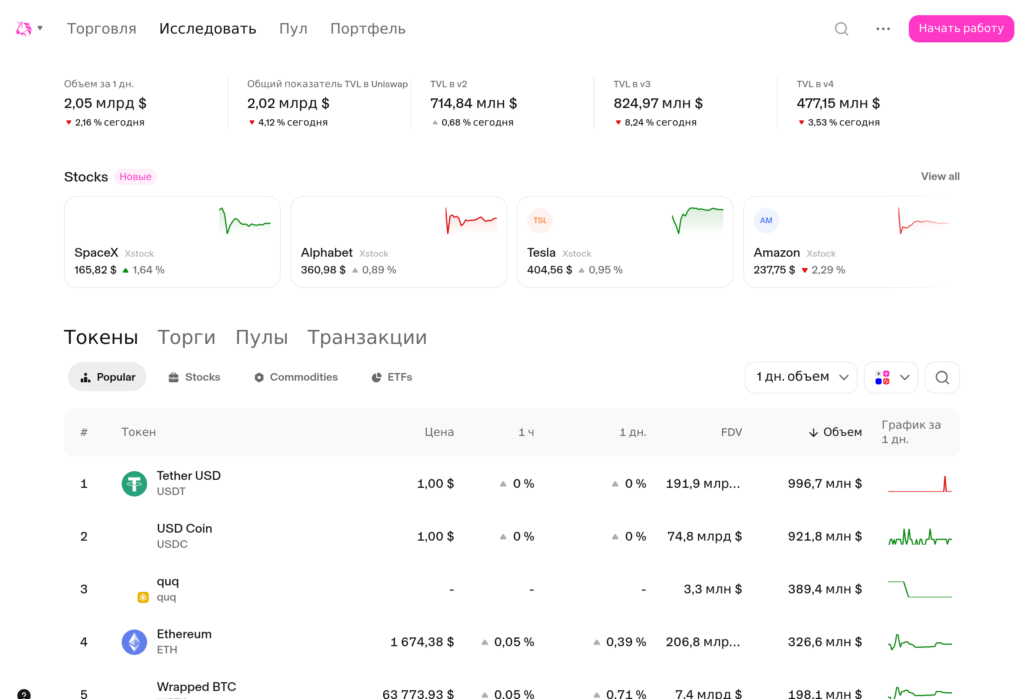Click the token table search icon
Viewport: 1024px width, 699px height.
[x=942, y=377]
